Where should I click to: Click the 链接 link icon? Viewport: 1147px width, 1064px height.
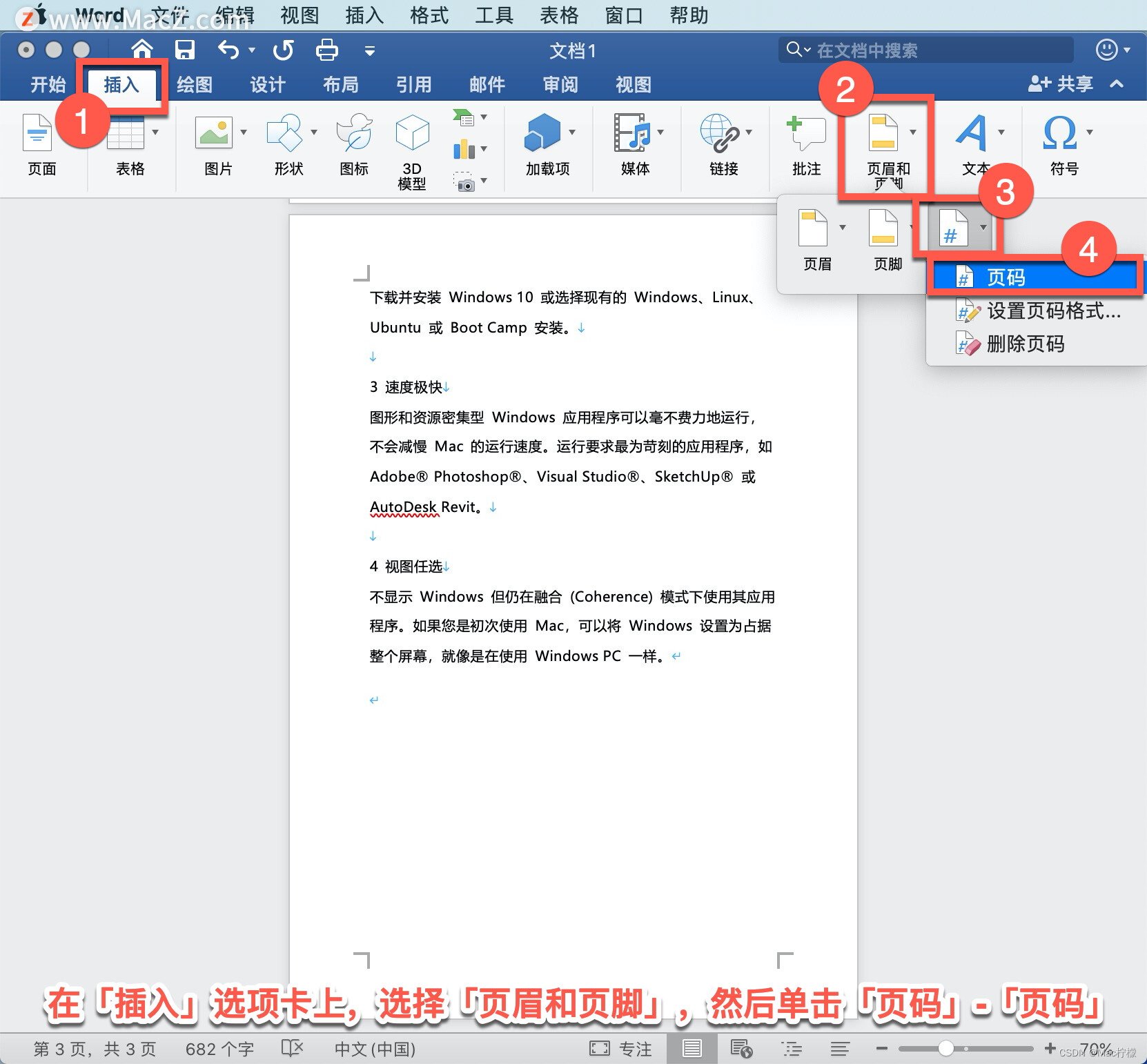tap(719, 132)
